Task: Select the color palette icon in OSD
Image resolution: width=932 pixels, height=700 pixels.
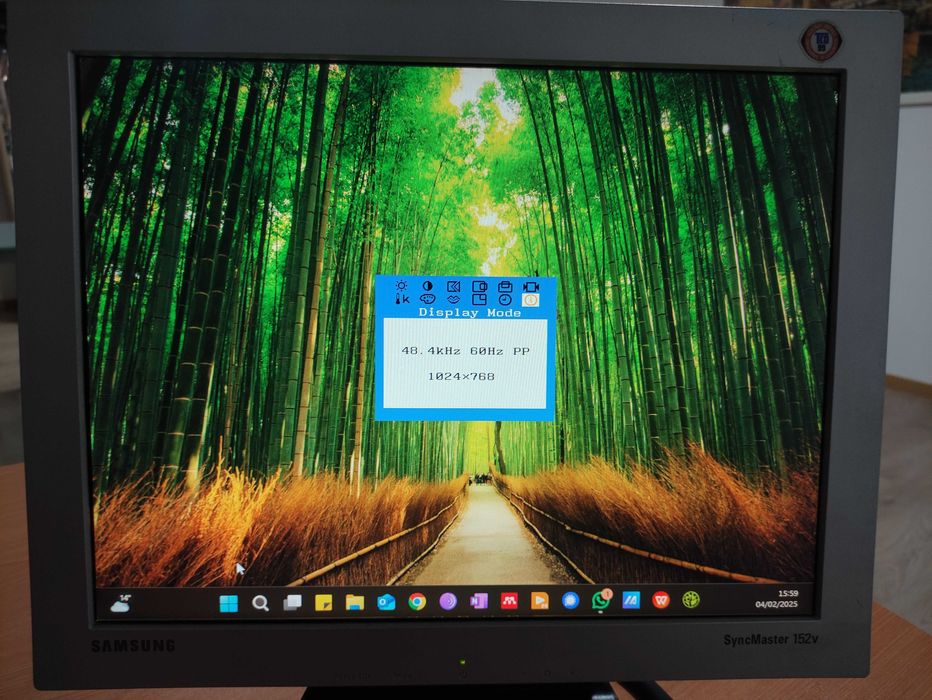Action: [427, 299]
